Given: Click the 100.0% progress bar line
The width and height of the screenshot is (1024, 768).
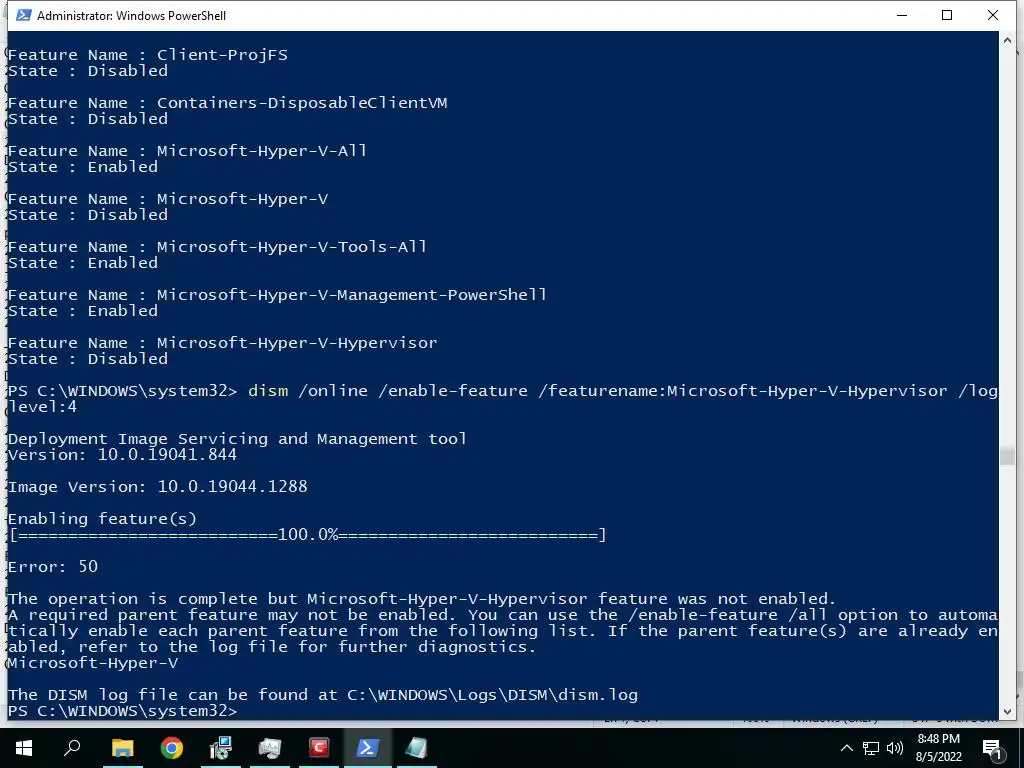Looking at the screenshot, I should pos(308,535).
